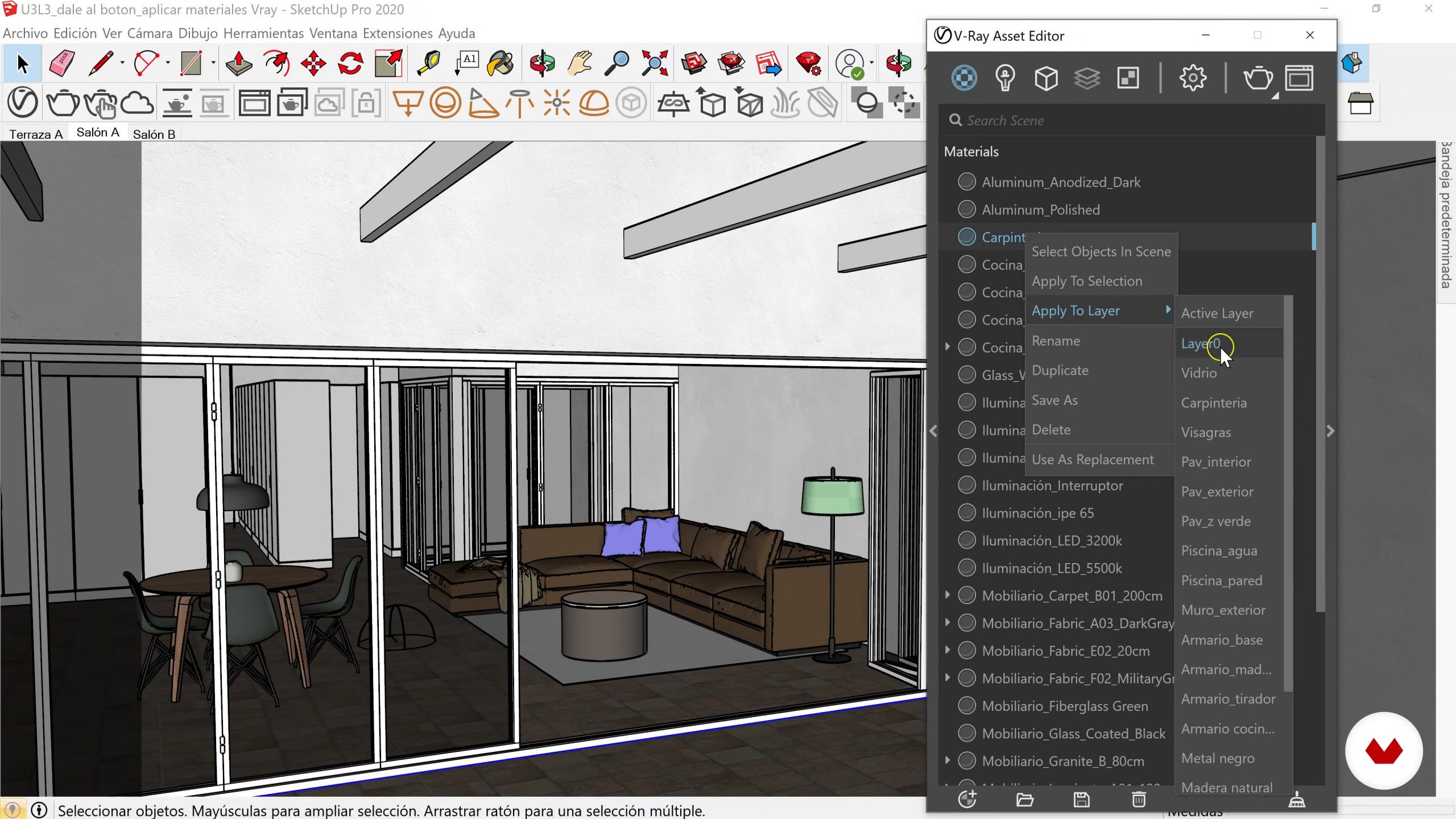Image resolution: width=1456 pixels, height=819 pixels.
Task: Click the Zoom Extents tool
Action: pos(654,63)
